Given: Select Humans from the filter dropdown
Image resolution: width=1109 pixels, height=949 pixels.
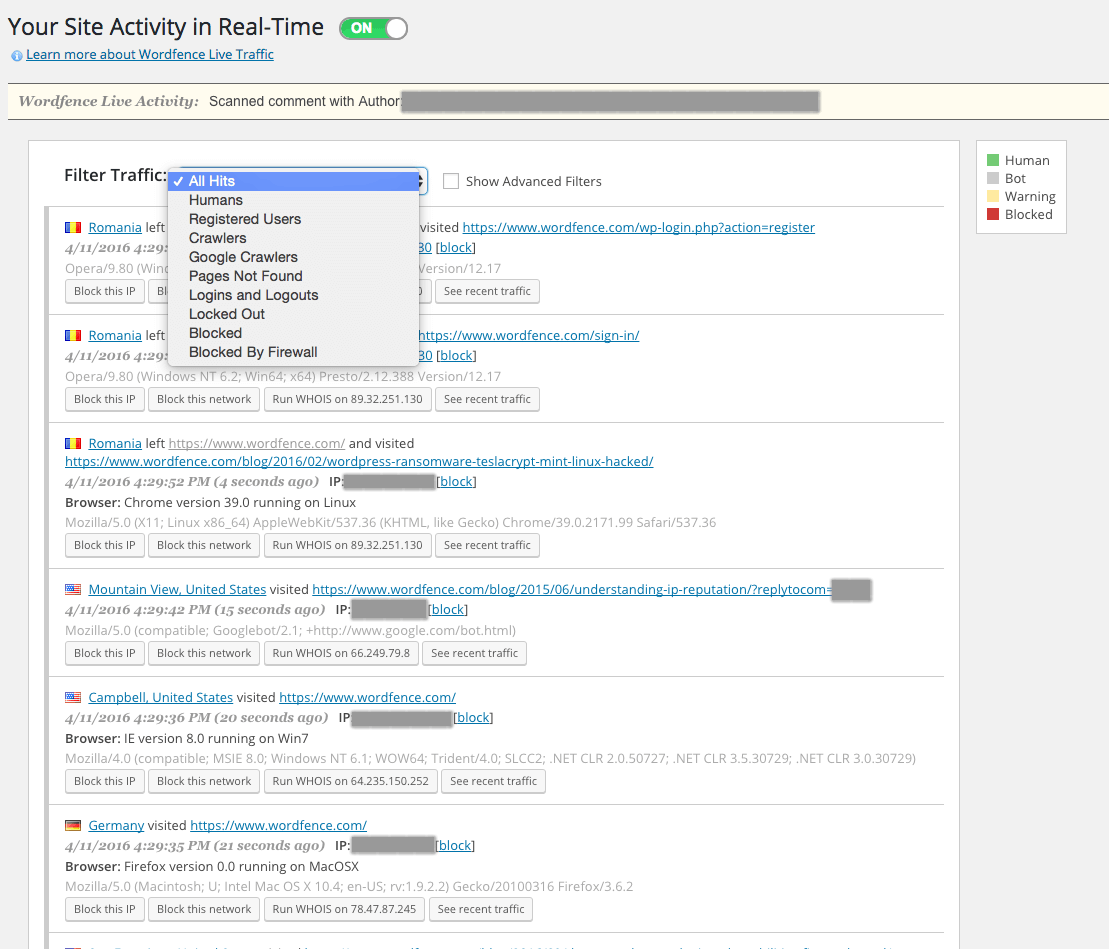Looking at the screenshot, I should click(x=215, y=200).
